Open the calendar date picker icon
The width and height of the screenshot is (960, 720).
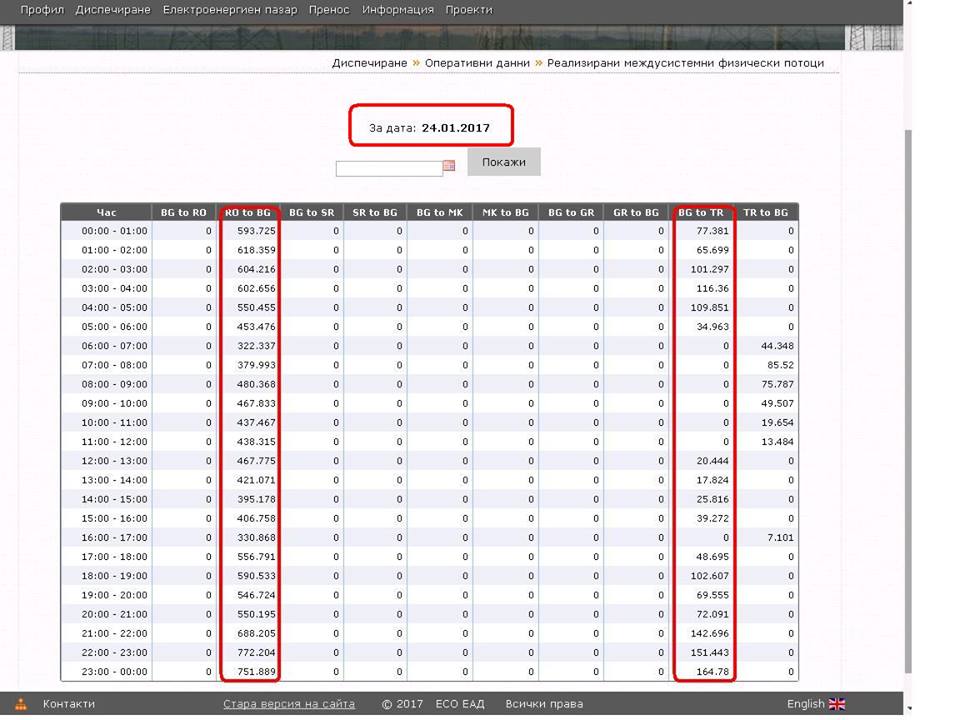coord(449,166)
